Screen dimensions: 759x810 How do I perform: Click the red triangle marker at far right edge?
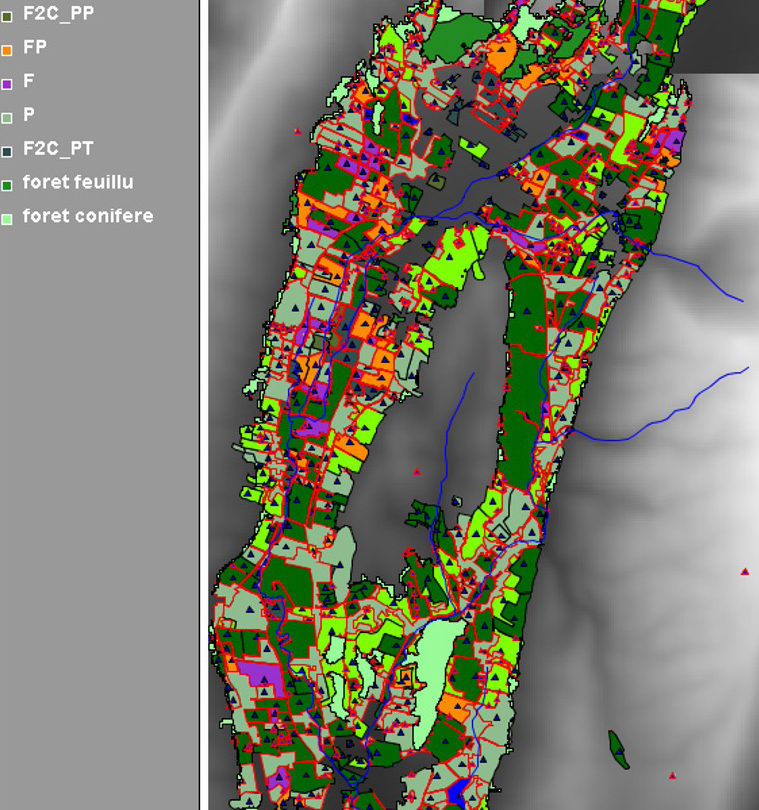(745, 571)
